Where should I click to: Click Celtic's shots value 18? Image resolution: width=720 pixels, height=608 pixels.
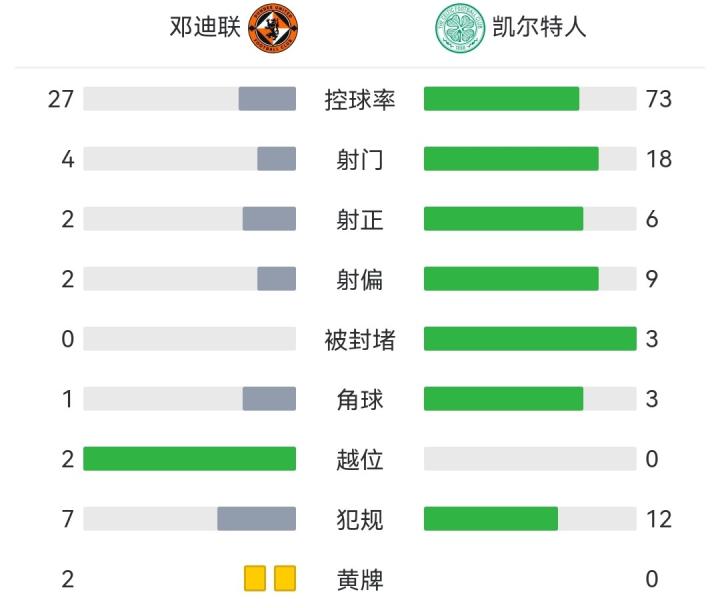pyautogui.click(x=659, y=159)
